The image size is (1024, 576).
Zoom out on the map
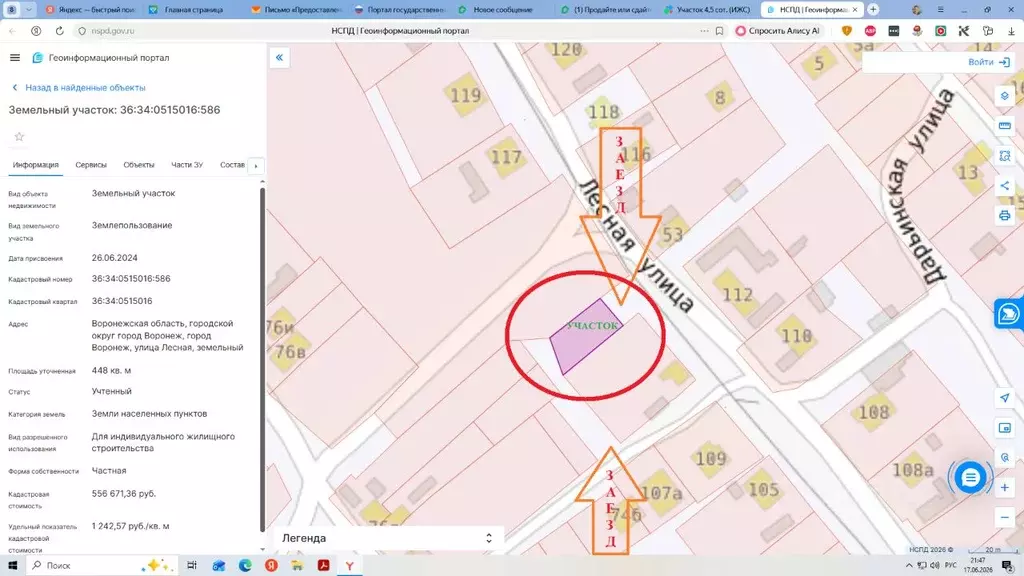[1004, 518]
